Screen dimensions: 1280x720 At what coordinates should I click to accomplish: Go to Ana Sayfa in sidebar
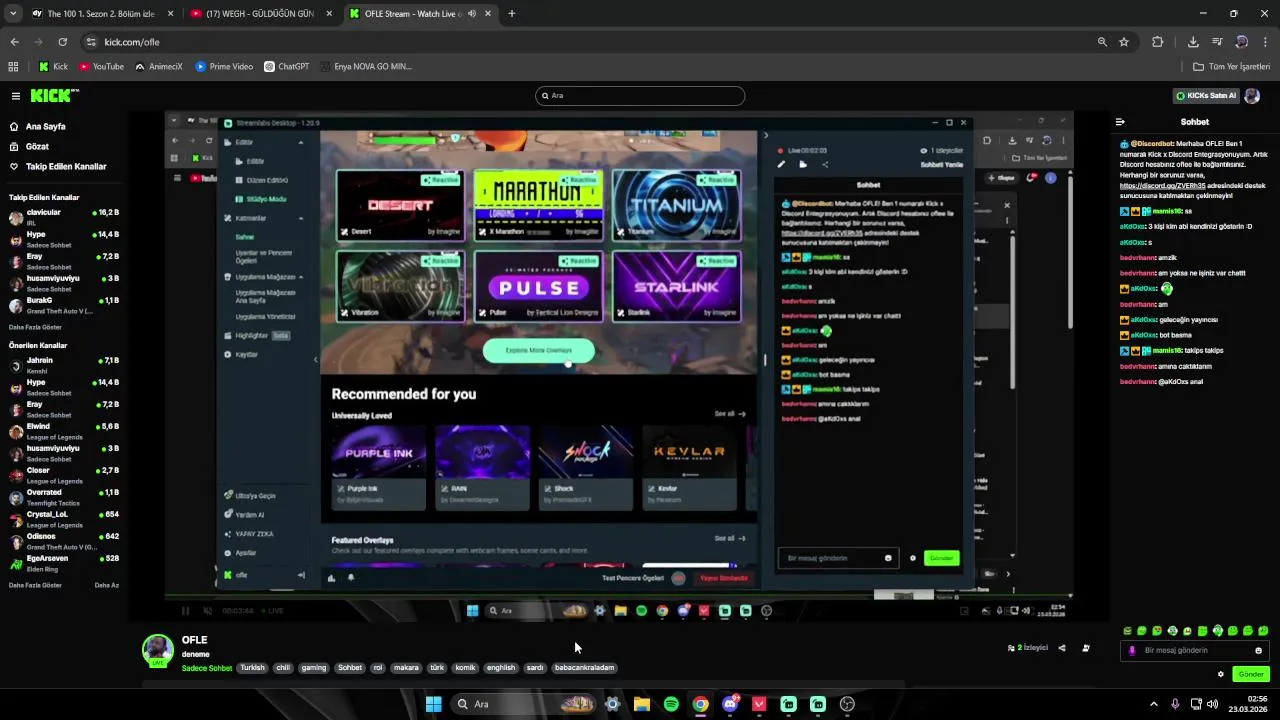[x=45, y=127]
